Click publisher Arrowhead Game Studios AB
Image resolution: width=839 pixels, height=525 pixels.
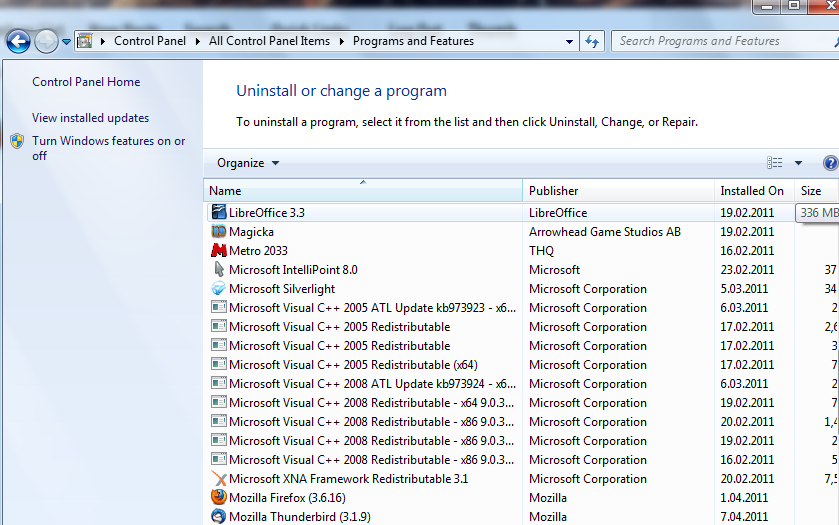(605, 232)
